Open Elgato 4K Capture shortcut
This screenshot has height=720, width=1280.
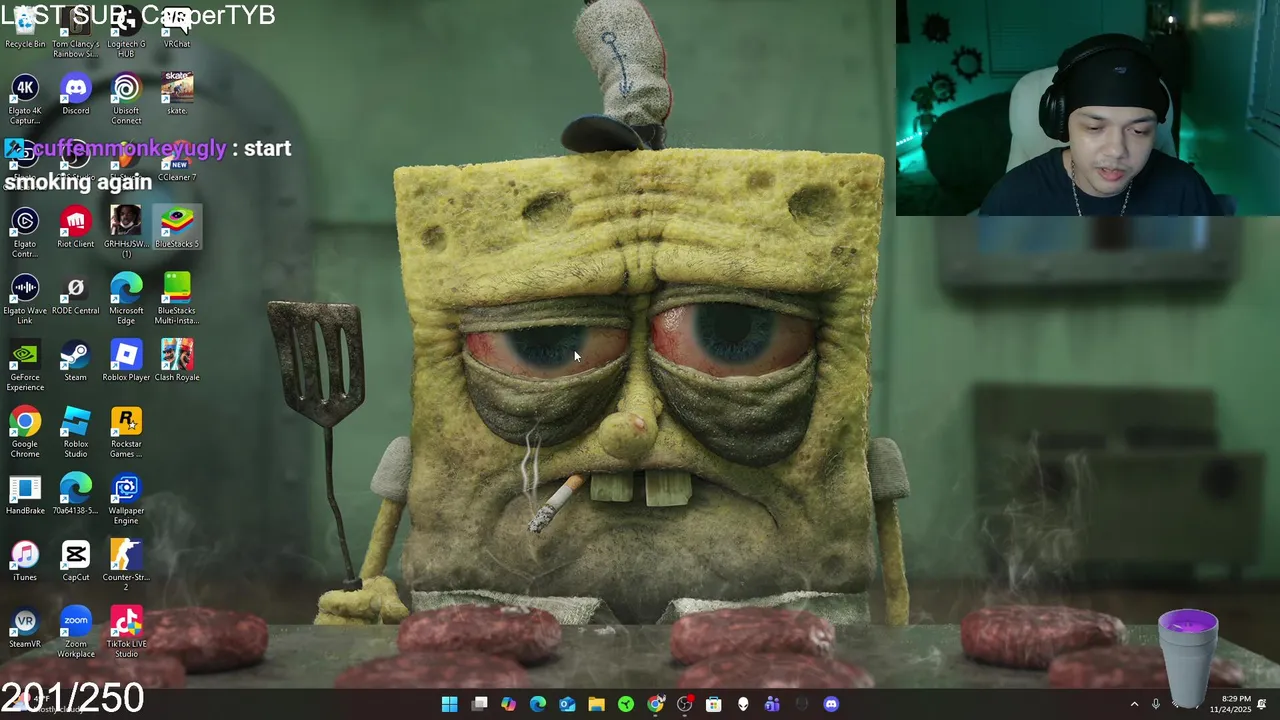(25, 100)
